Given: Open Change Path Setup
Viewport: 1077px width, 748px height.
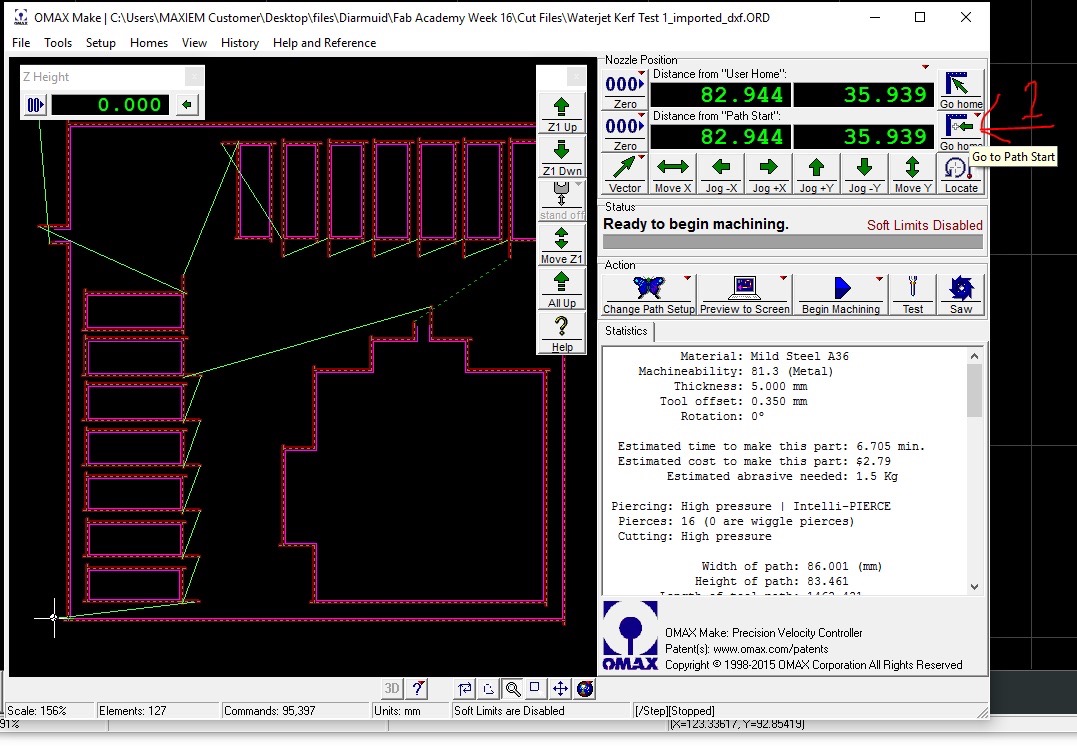Looking at the screenshot, I should pos(648,295).
